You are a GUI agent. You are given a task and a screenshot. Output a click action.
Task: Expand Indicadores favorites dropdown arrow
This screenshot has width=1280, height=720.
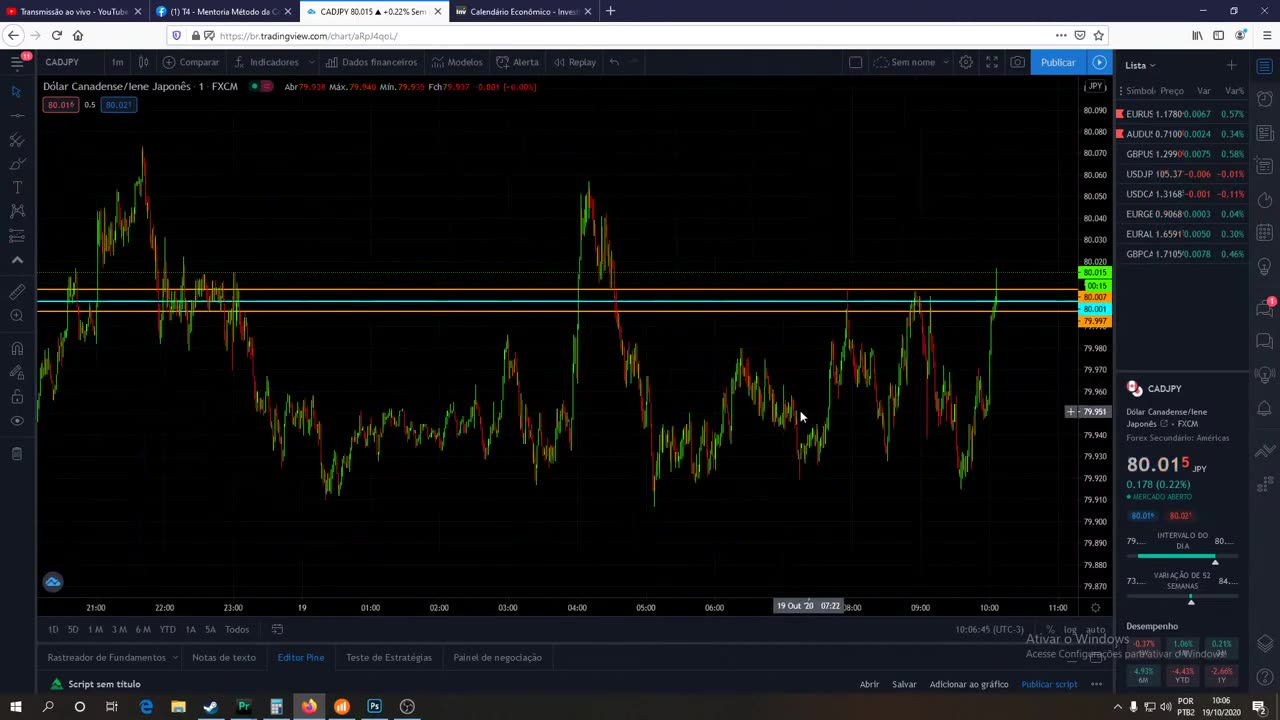312,62
